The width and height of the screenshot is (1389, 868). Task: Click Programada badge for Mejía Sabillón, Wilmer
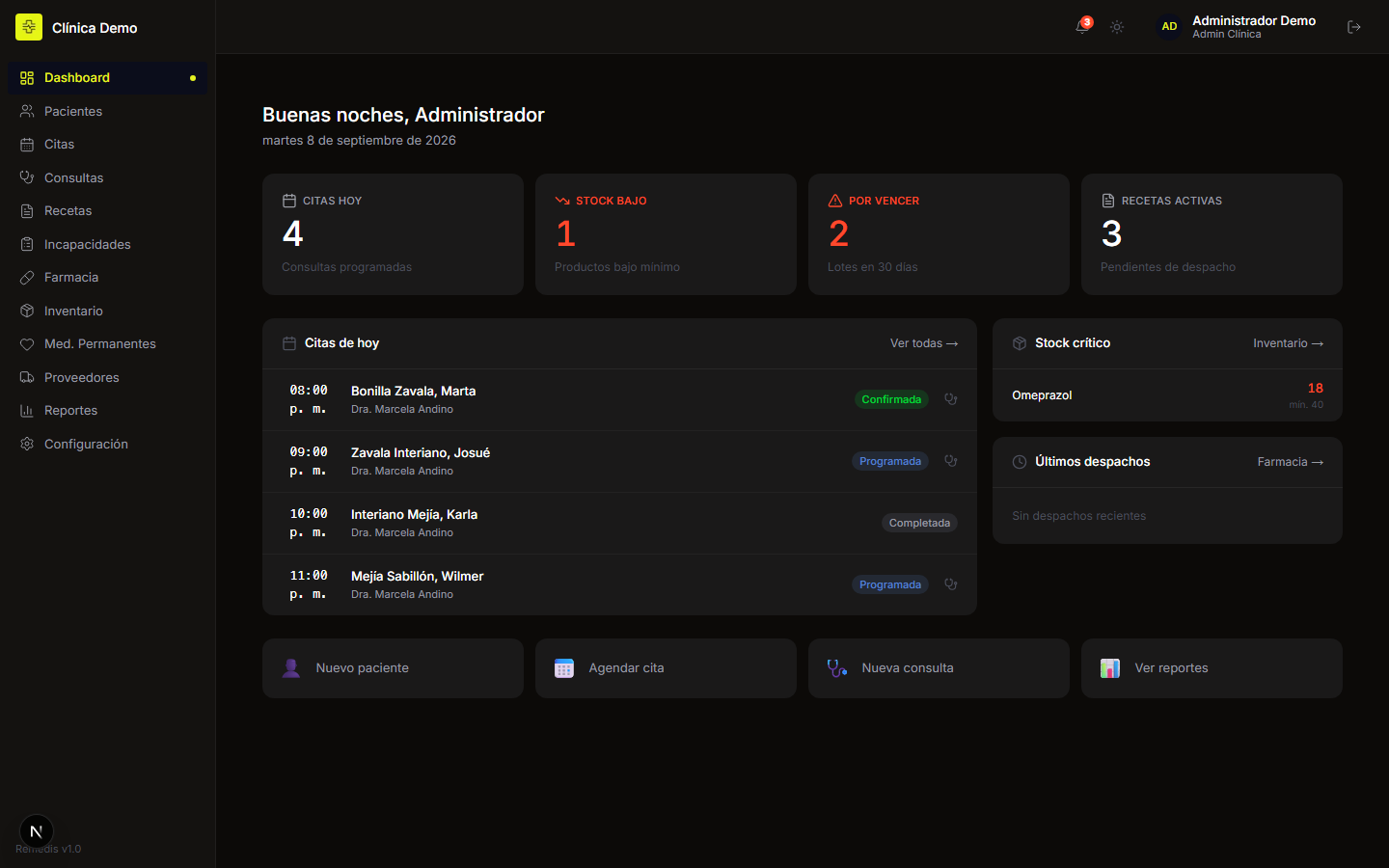(890, 584)
